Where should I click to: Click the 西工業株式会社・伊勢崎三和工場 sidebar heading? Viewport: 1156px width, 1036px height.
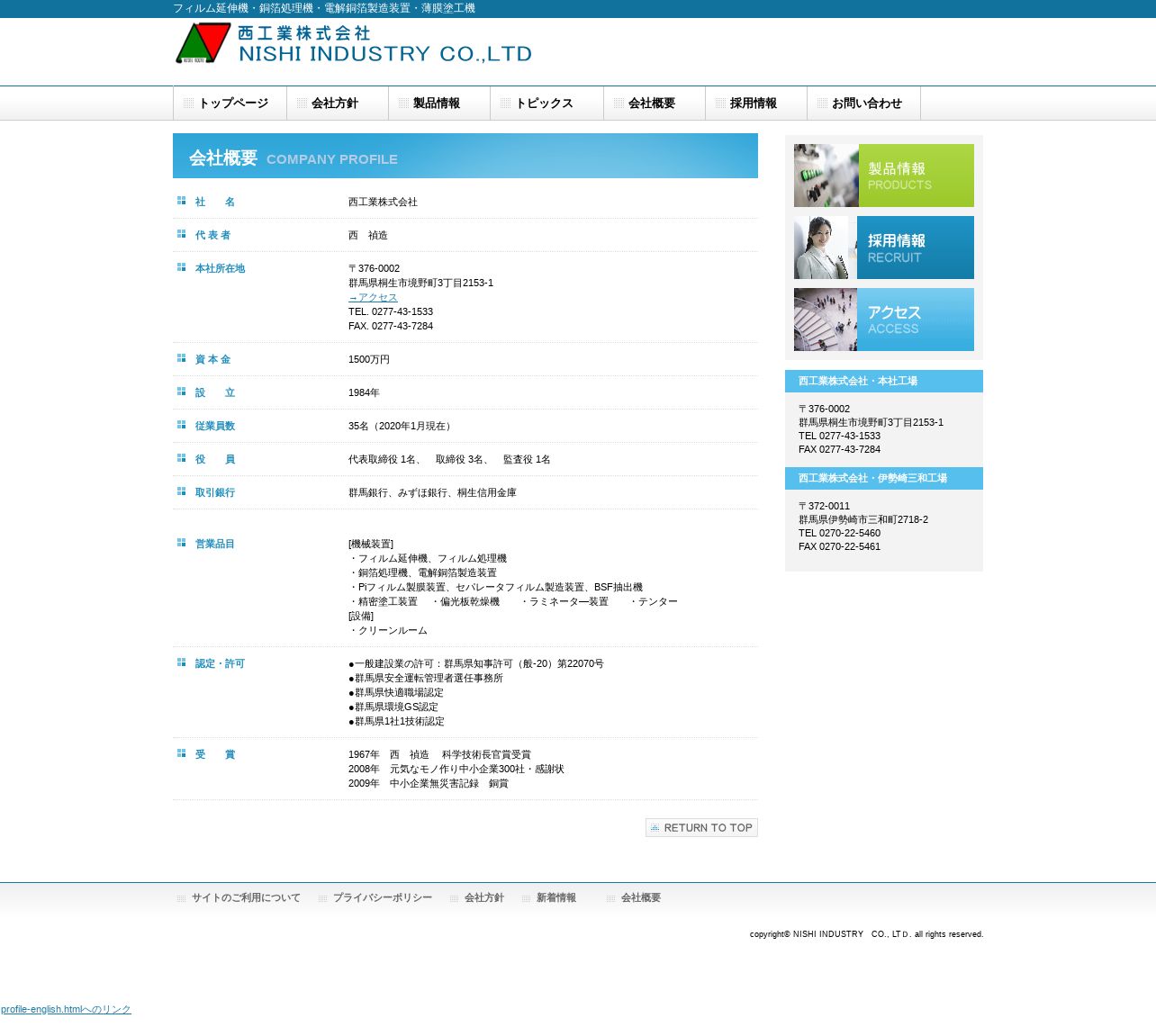pyautogui.click(x=884, y=478)
